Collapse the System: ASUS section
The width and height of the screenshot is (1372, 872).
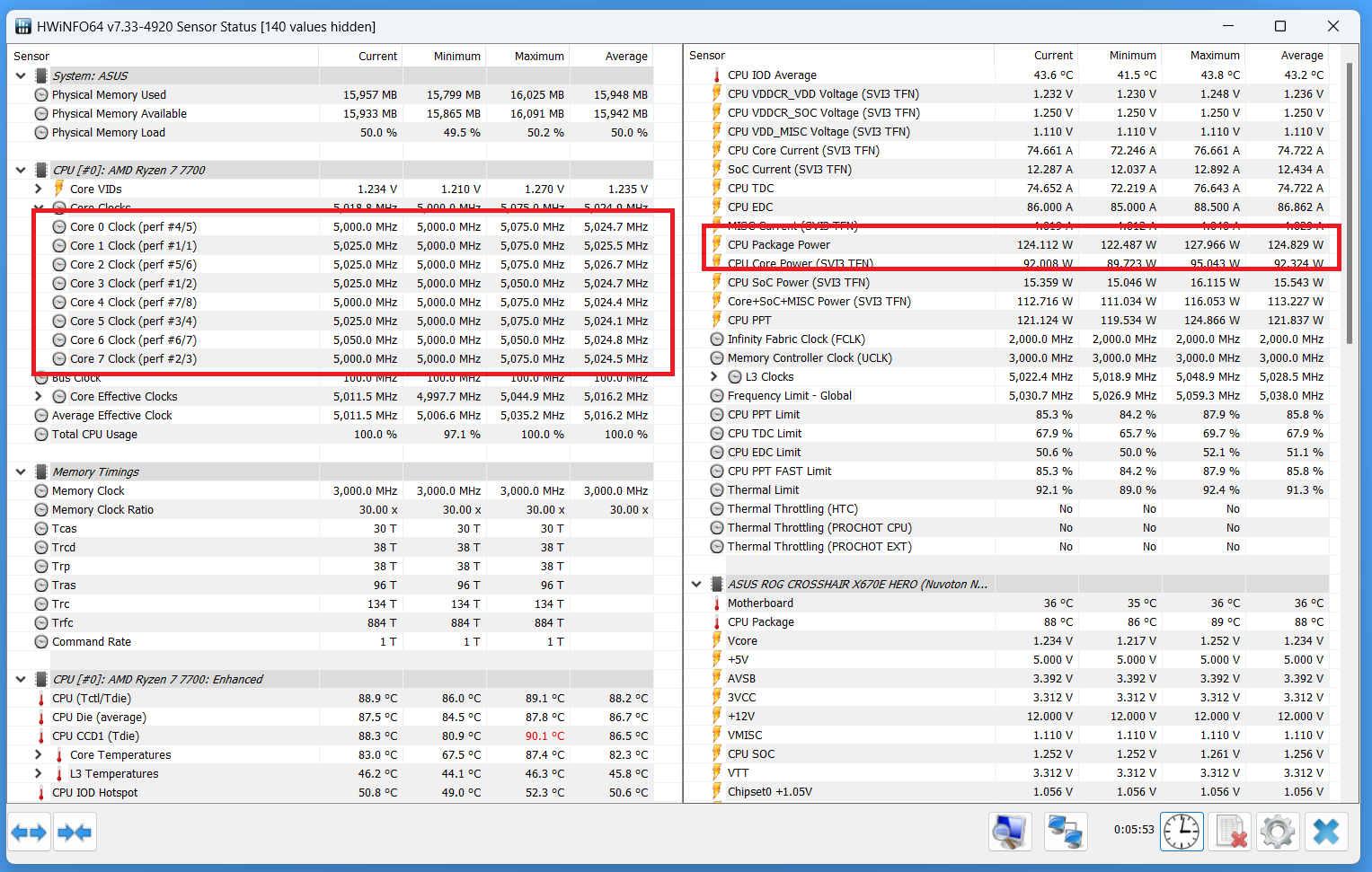point(21,76)
